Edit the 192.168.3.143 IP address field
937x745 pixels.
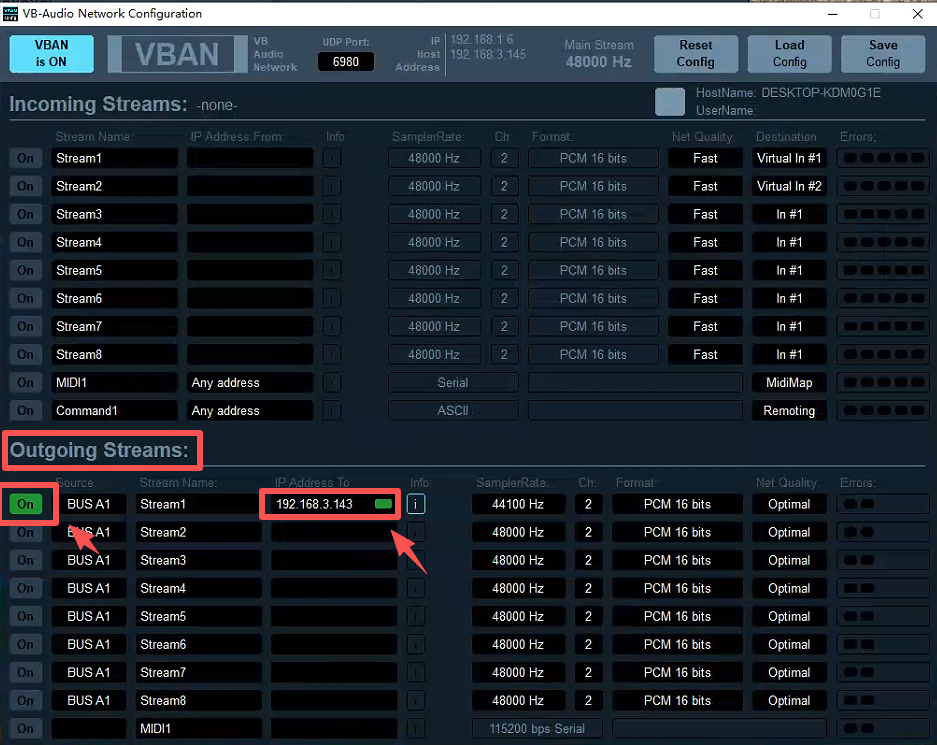318,505
